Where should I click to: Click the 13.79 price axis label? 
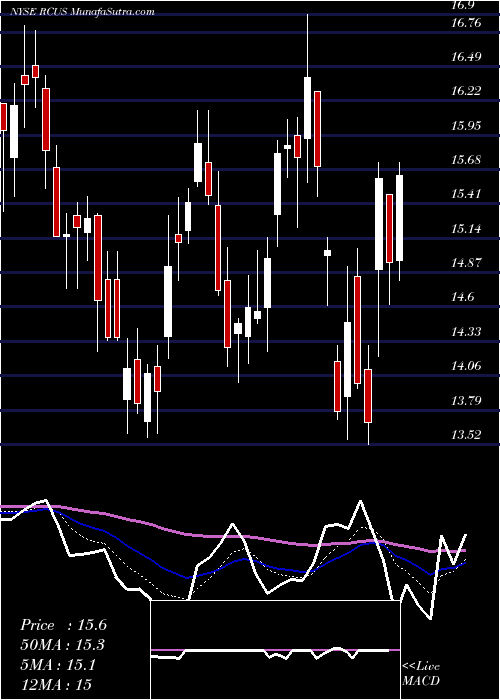point(466,400)
